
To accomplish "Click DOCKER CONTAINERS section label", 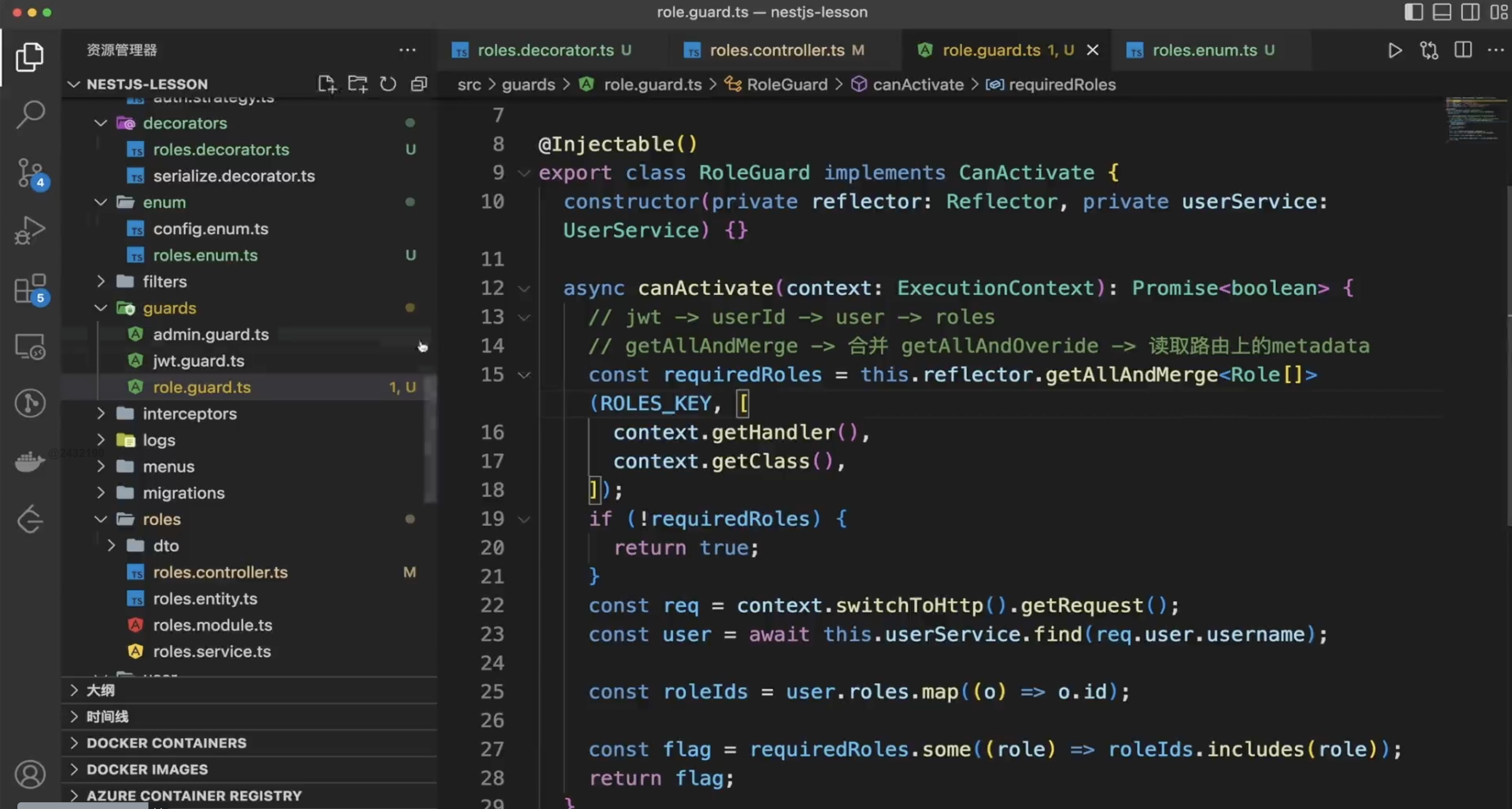I will coord(166,743).
